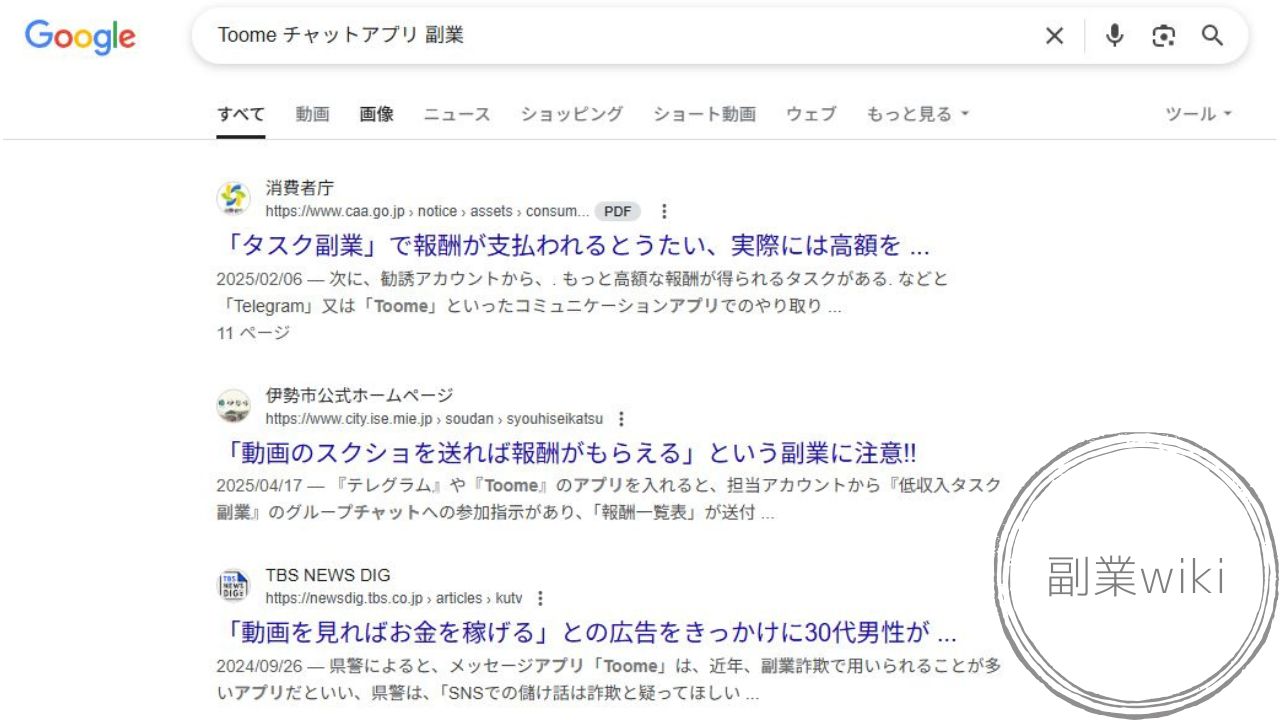Screen dimensions: 1280x720
Task: Switch to the 動画 tab
Action: click(x=312, y=114)
